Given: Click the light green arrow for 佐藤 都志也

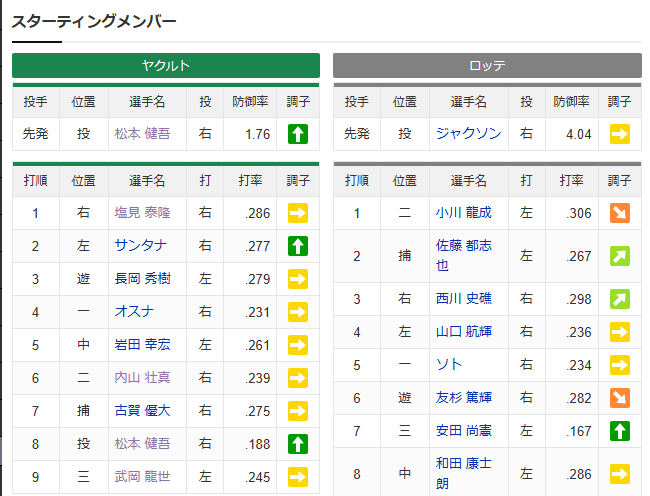Looking at the screenshot, I should pyautogui.click(x=620, y=256).
